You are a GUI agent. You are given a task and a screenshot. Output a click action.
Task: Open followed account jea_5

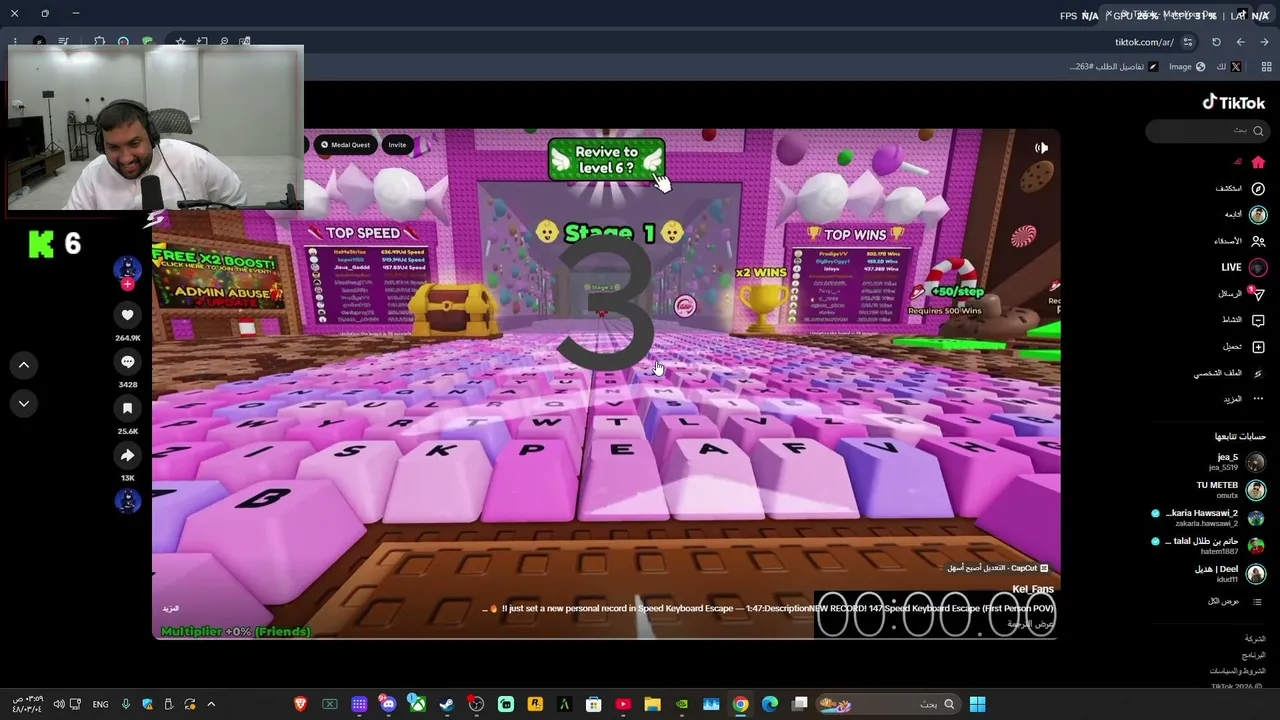click(1240, 462)
